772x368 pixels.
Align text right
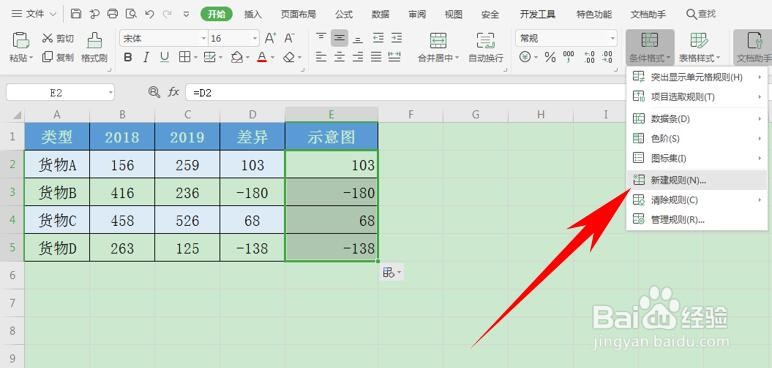pyautogui.click(x=358, y=57)
